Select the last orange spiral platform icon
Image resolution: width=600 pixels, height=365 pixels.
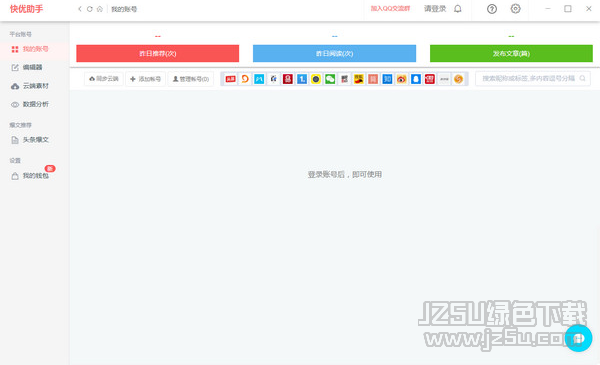tap(458, 79)
